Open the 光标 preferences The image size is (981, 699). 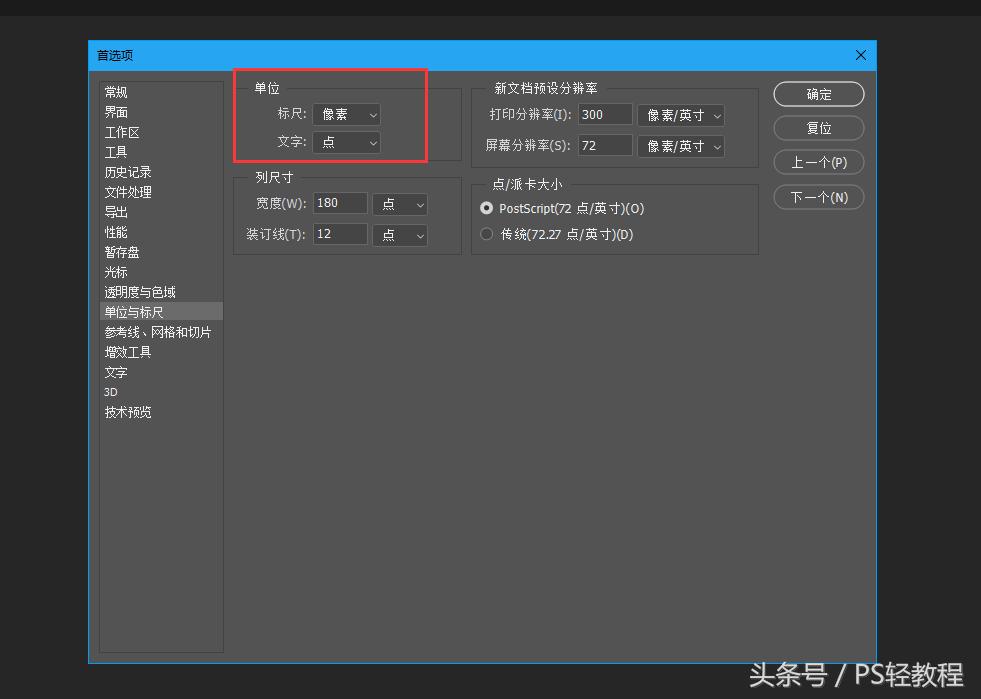[x=115, y=272]
